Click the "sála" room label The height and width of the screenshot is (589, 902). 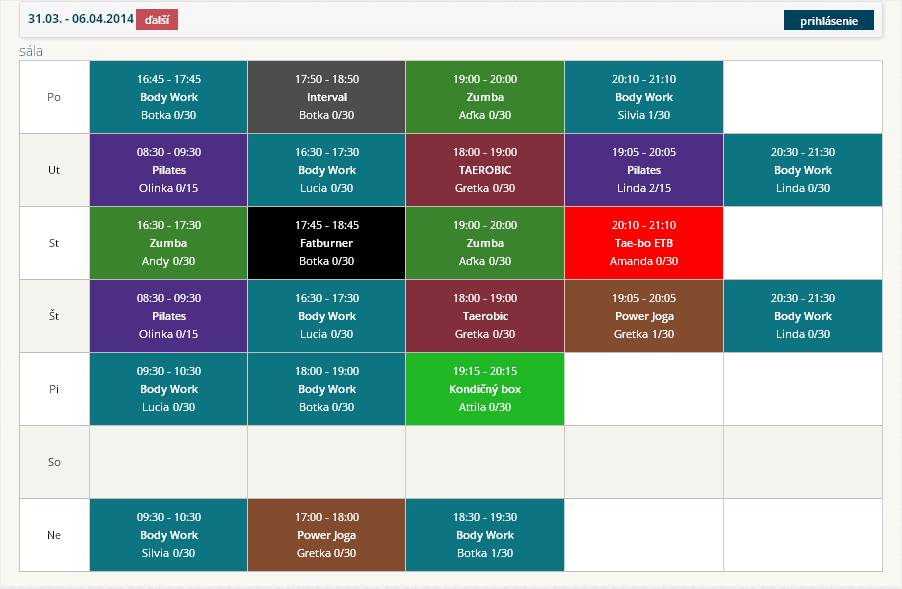pyautogui.click(x=32, y=51)
